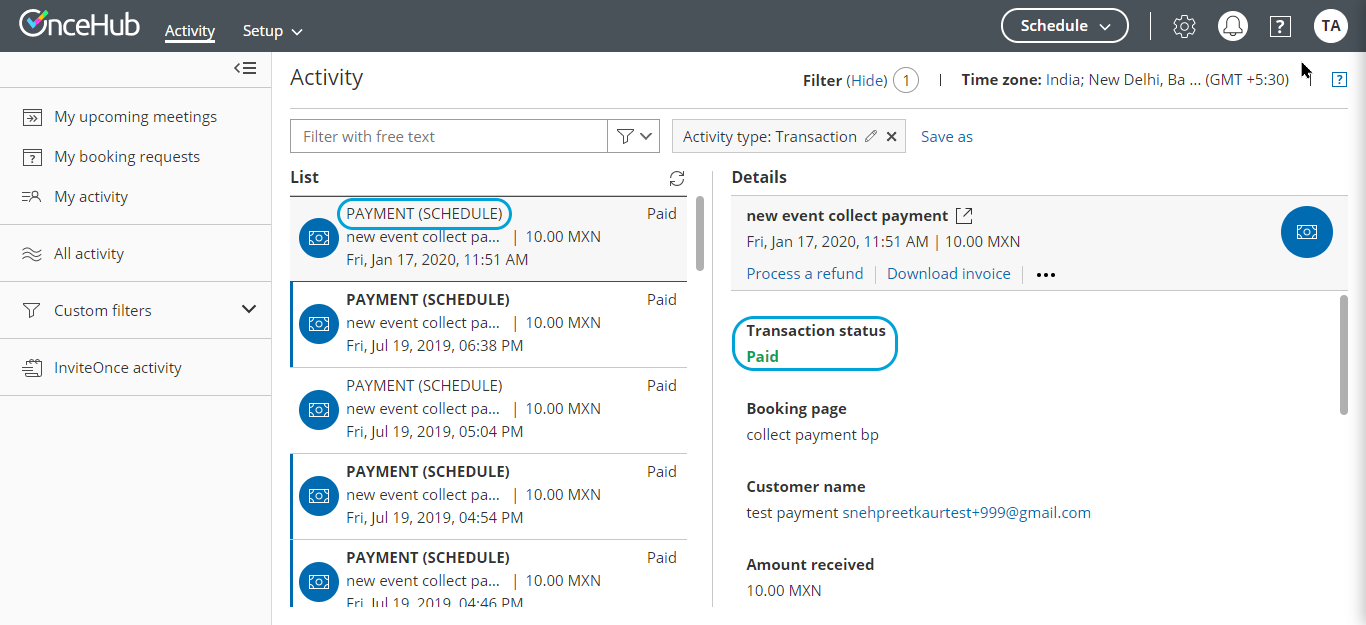This screenshot has height=625, width=1366.
Task: Click the Process a refund link
Action: [x=804, y=274]
